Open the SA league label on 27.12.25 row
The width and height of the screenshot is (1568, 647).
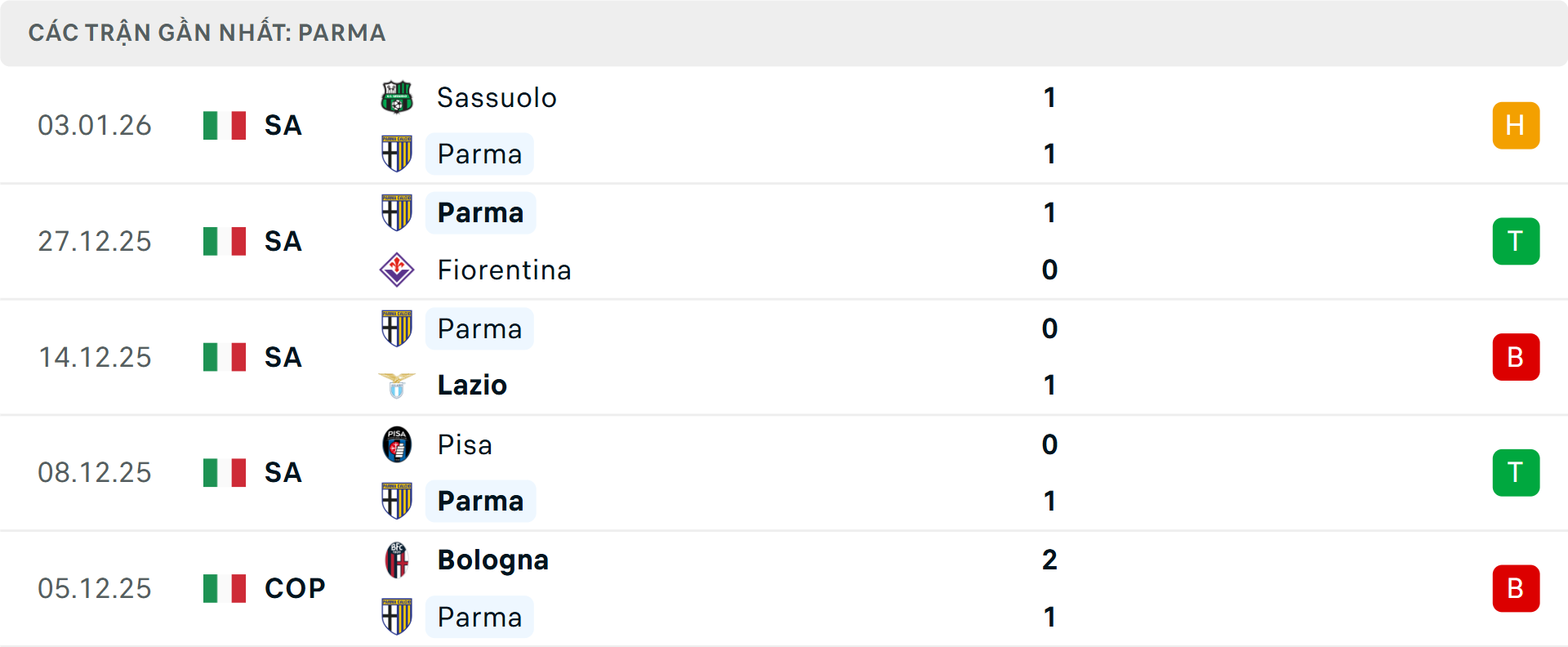pos(282,241)
